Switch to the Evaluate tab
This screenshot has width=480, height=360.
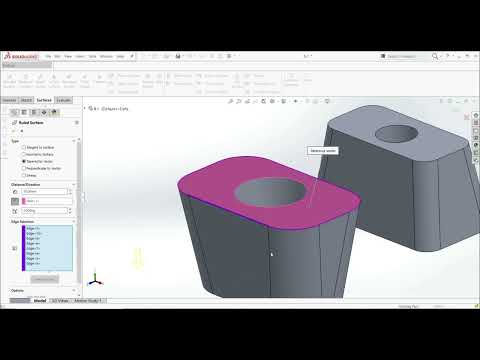tap(63, 100)
